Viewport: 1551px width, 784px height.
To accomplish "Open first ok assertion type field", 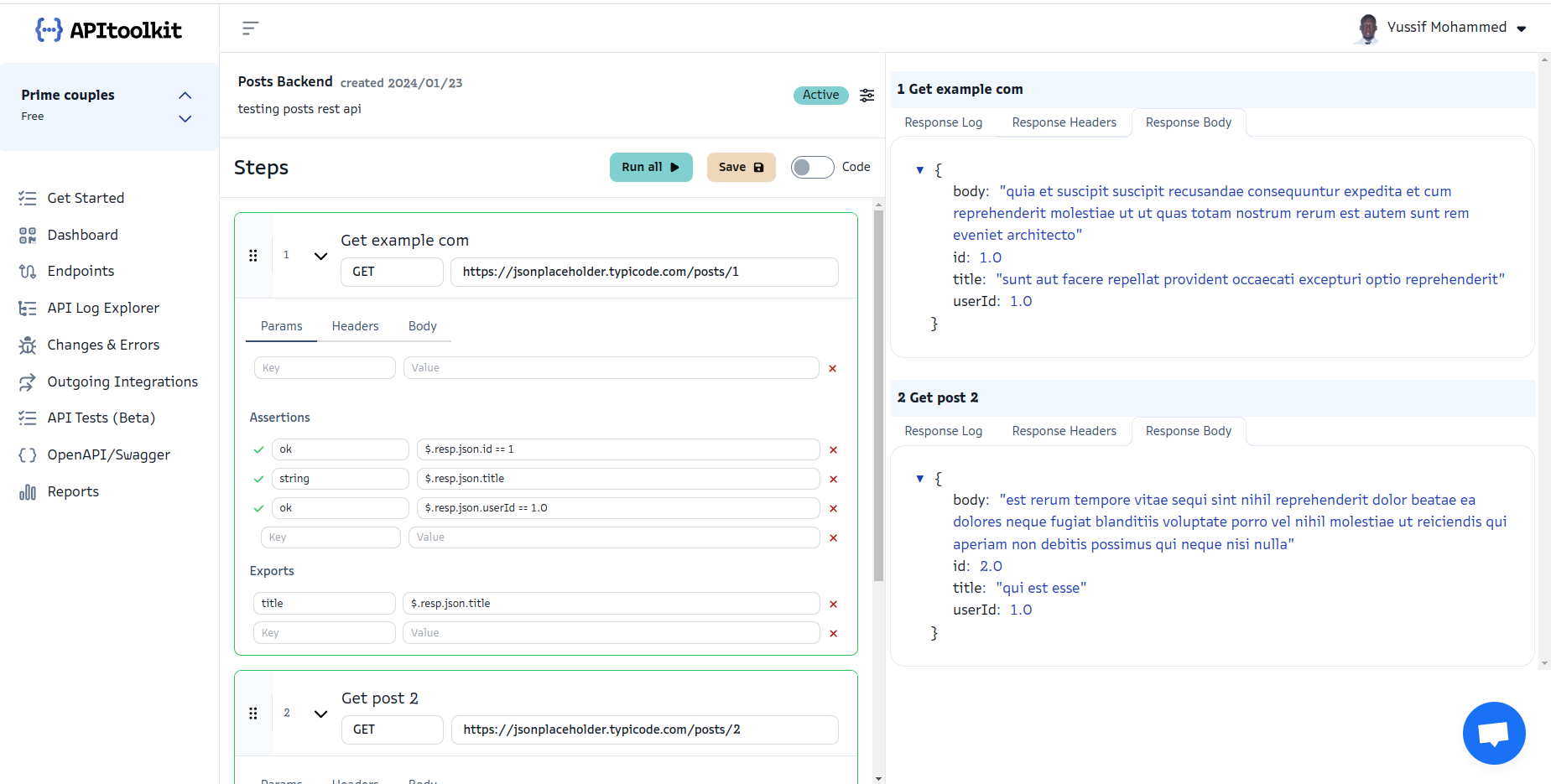I will pyautogui.click(x=340, y=449).
